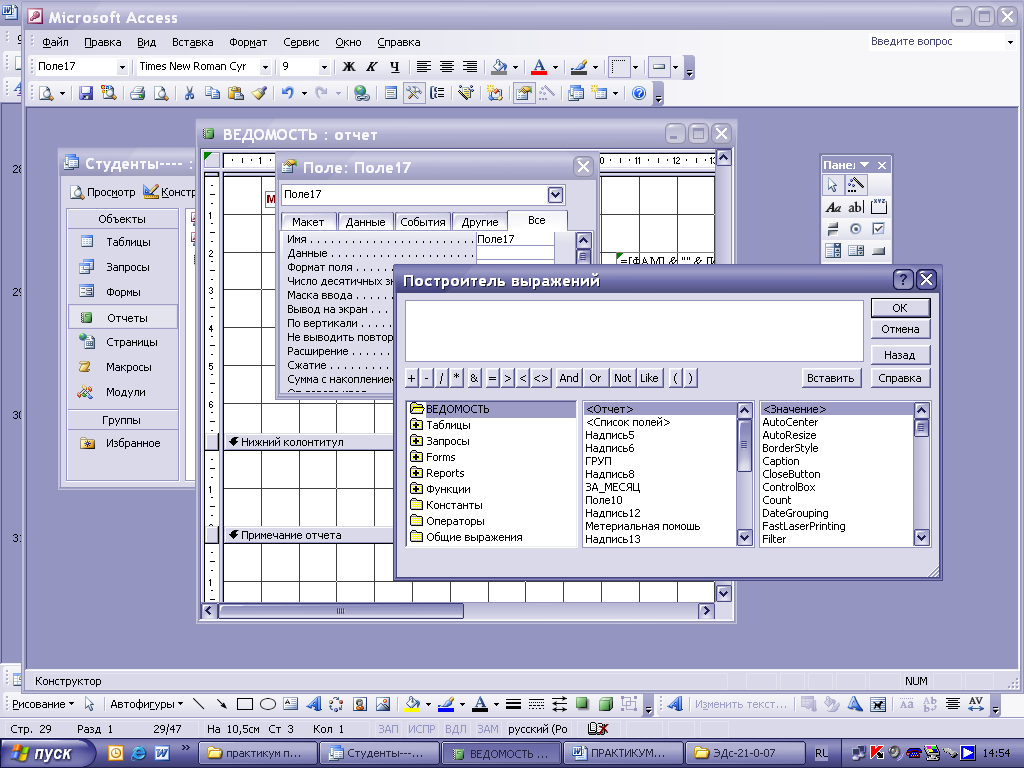
Task: Toggle Italic formatting button
Action: [x=372, y=67]
